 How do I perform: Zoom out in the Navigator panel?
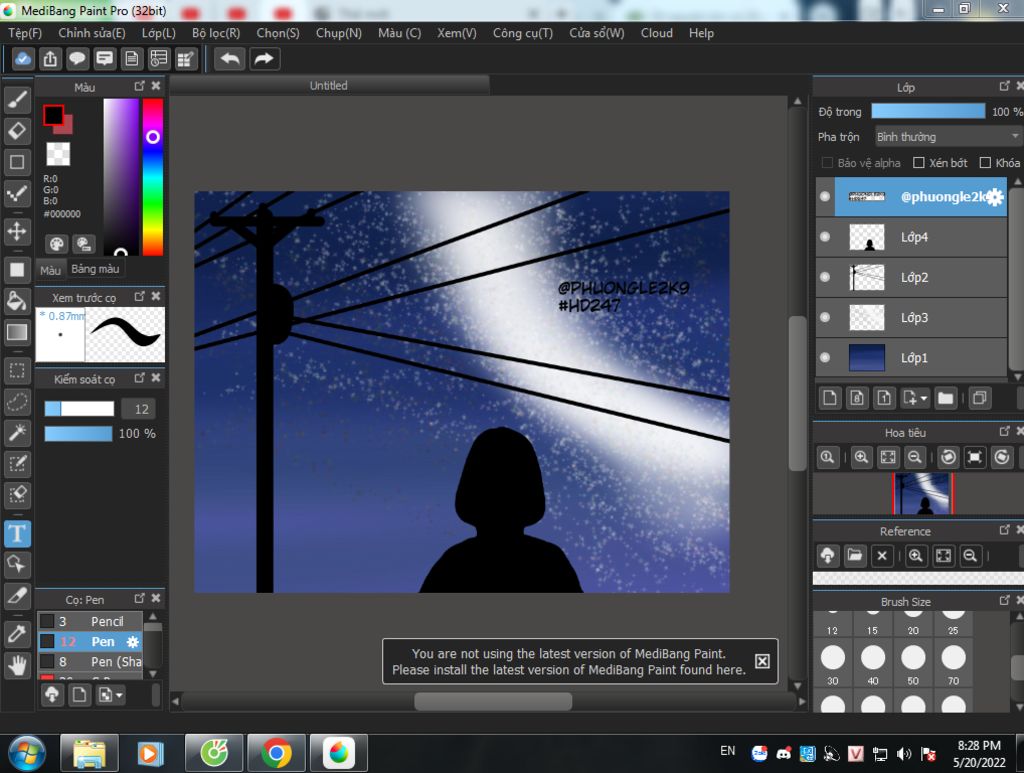pos(915,457)
